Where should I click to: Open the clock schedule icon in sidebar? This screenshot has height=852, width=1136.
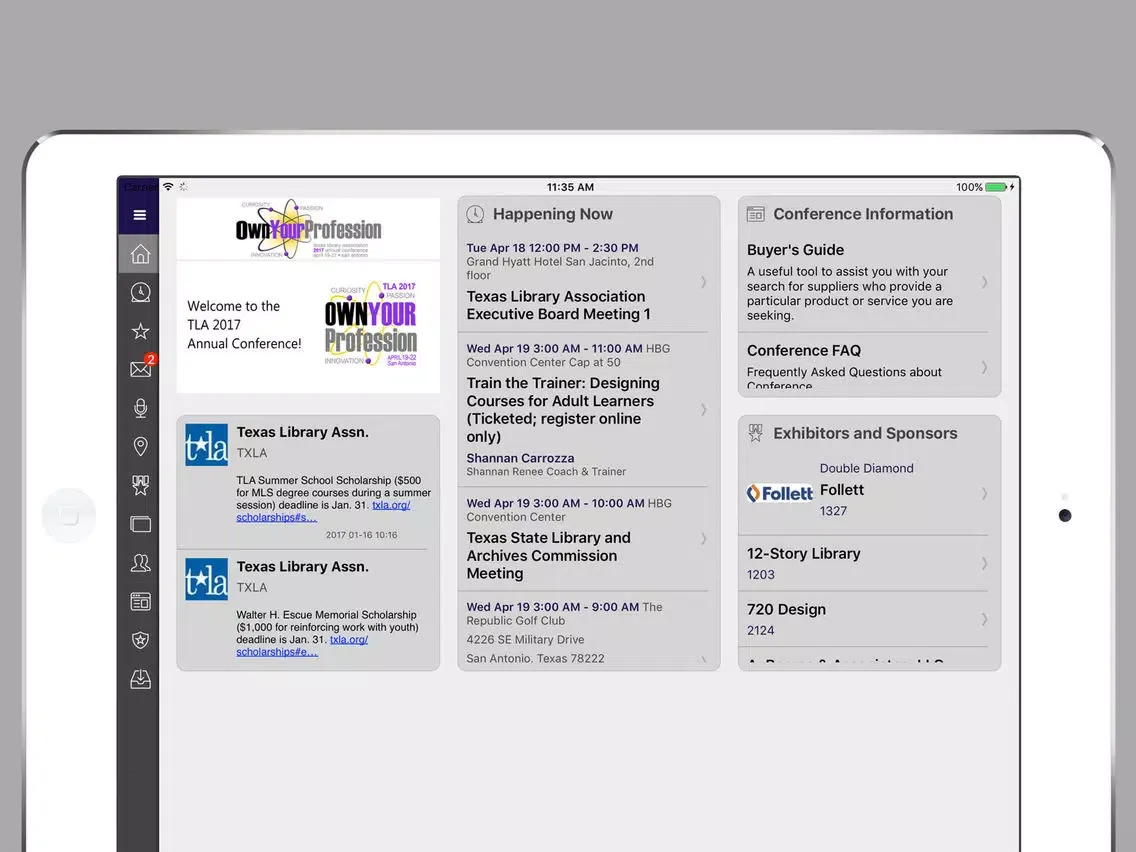coord(140,292)
